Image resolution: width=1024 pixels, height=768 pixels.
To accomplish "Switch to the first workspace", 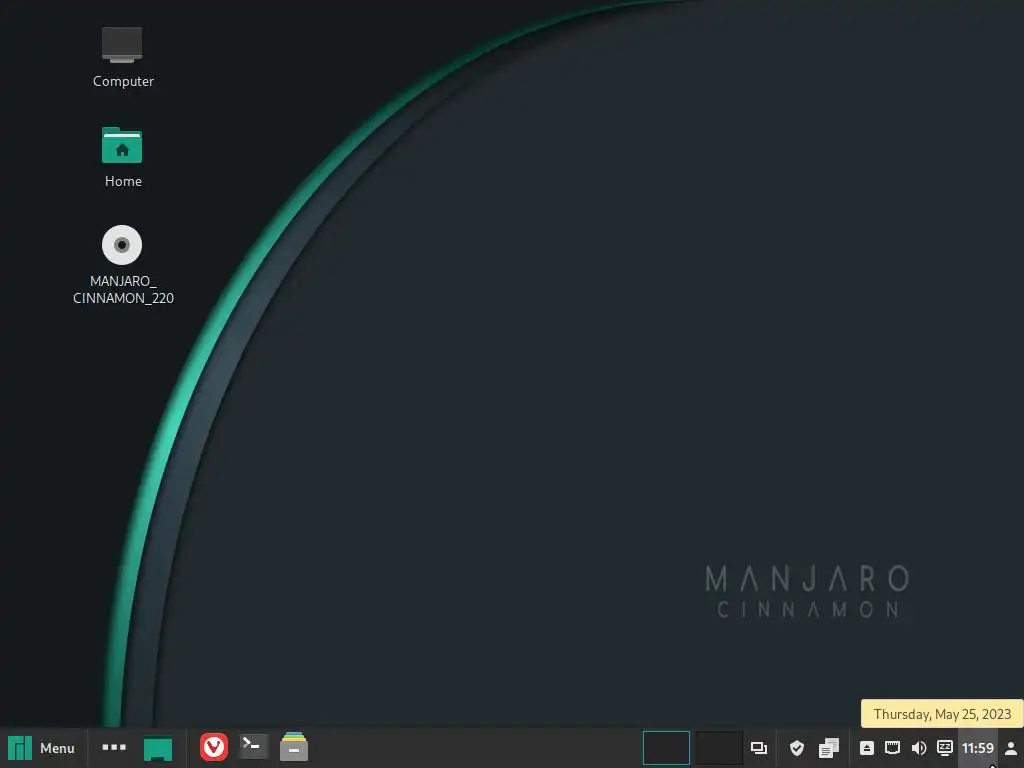I will click(x=667, y=748).
